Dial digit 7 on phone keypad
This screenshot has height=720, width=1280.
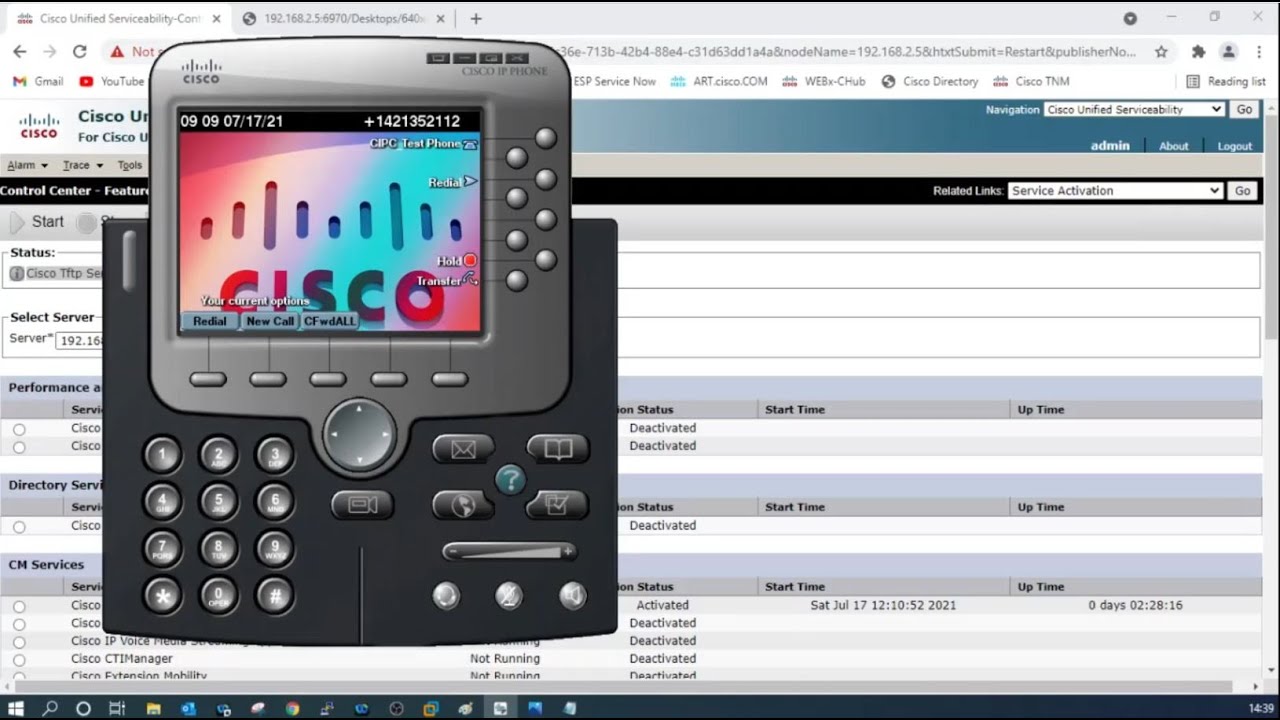(x=162, y=548)
